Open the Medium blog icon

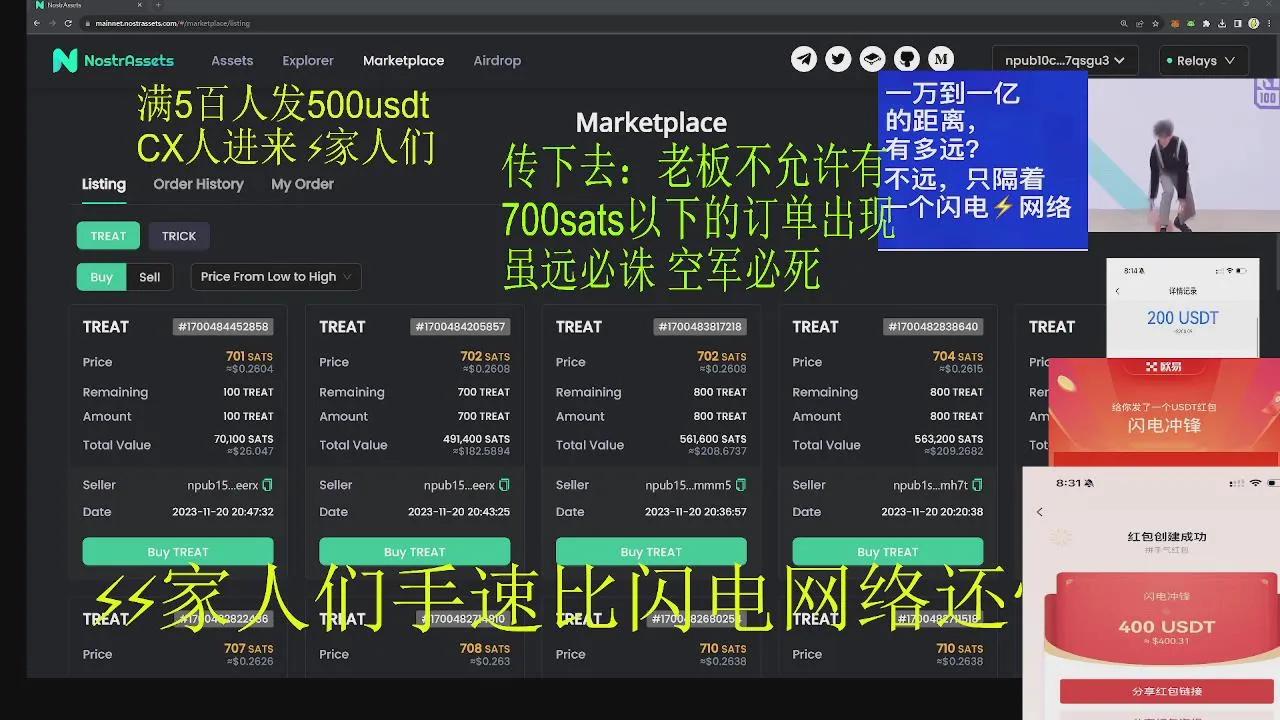(x=940, y=60)
